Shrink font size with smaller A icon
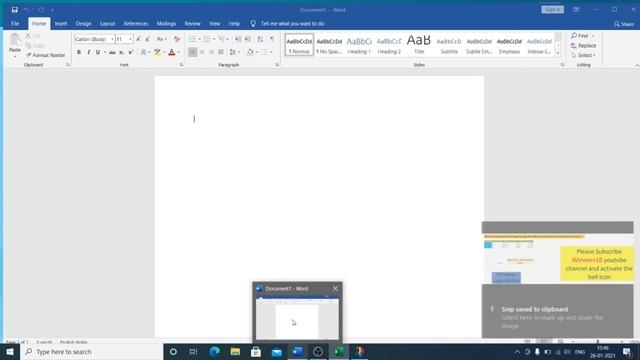This screenshot has width=640, height=360. coord(147,39)
